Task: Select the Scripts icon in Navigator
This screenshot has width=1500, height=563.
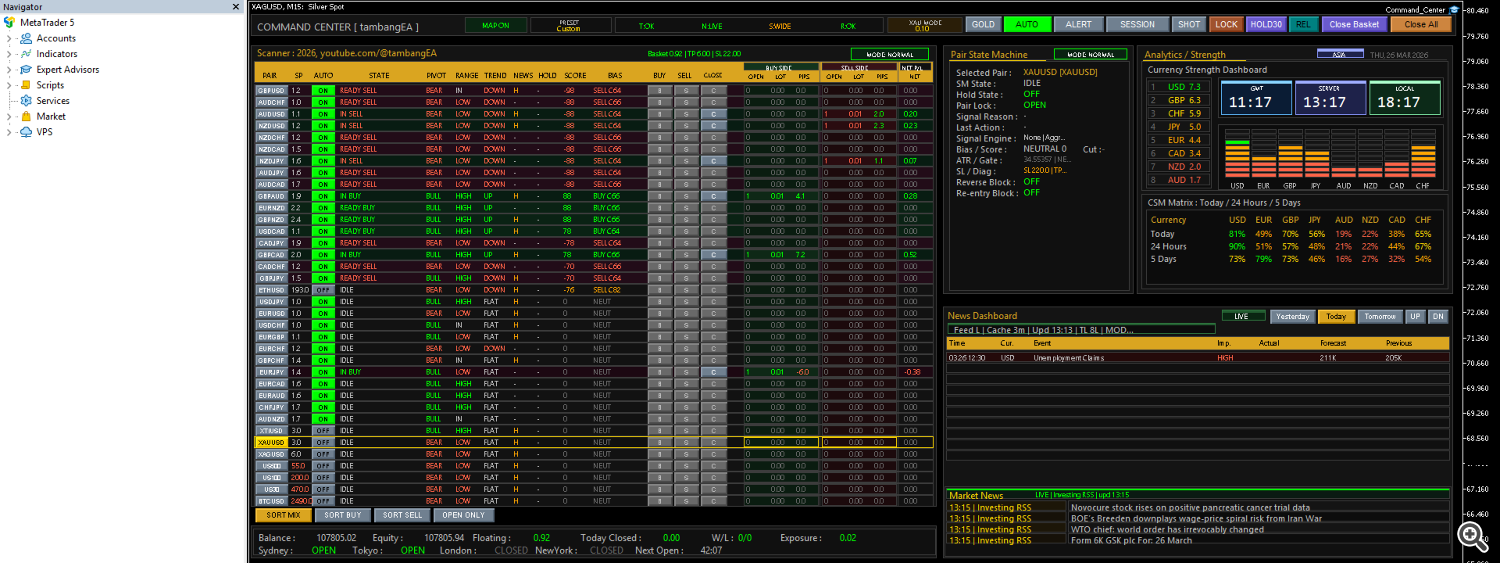Action: (26, 85)
